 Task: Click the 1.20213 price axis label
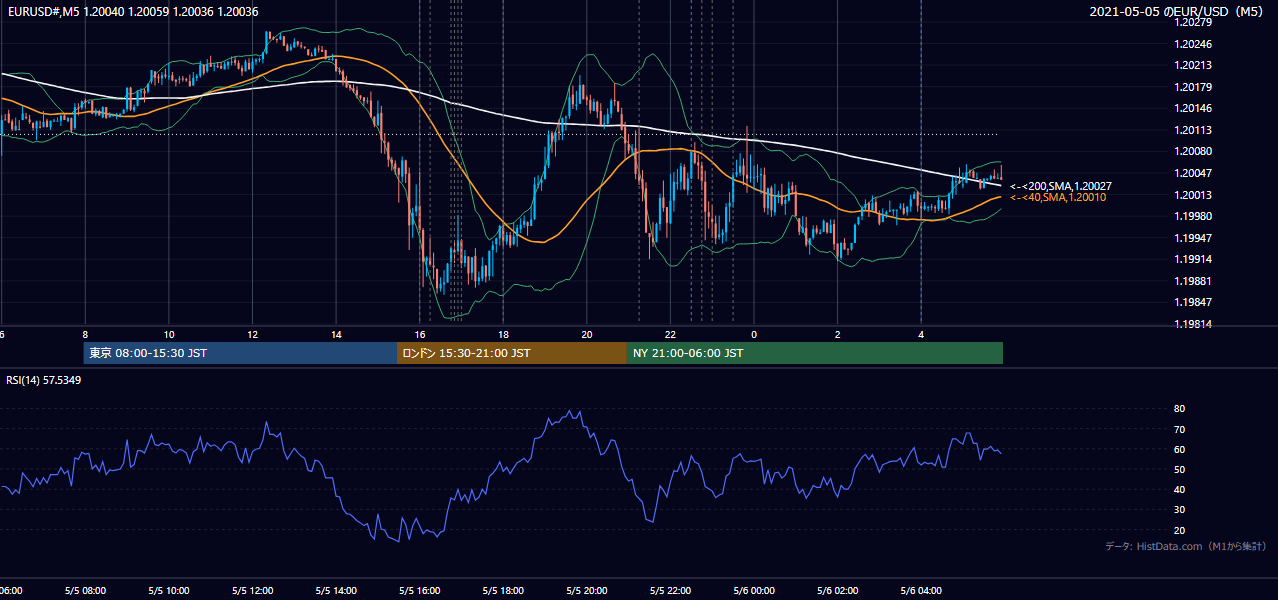point(1193,65)
